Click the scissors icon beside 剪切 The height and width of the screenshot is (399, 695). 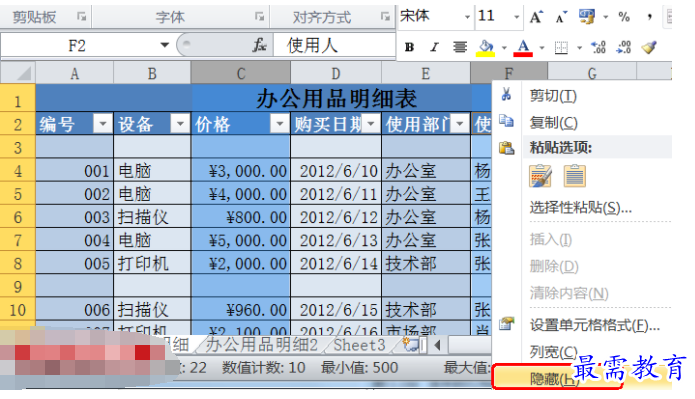click(506, 94)
